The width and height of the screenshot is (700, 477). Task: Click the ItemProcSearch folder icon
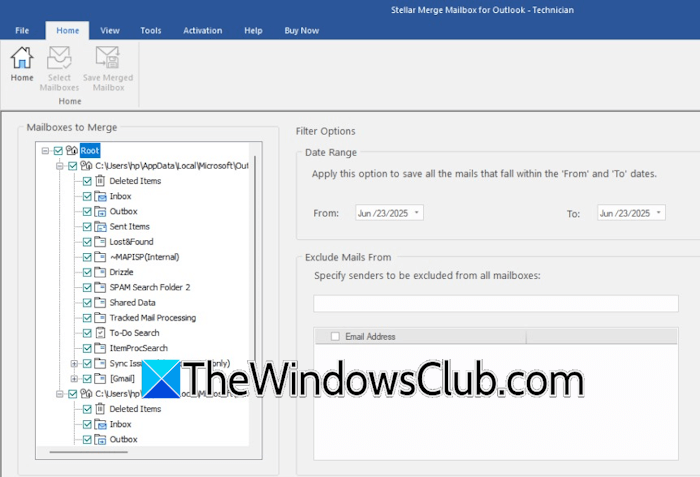[100, 348]
